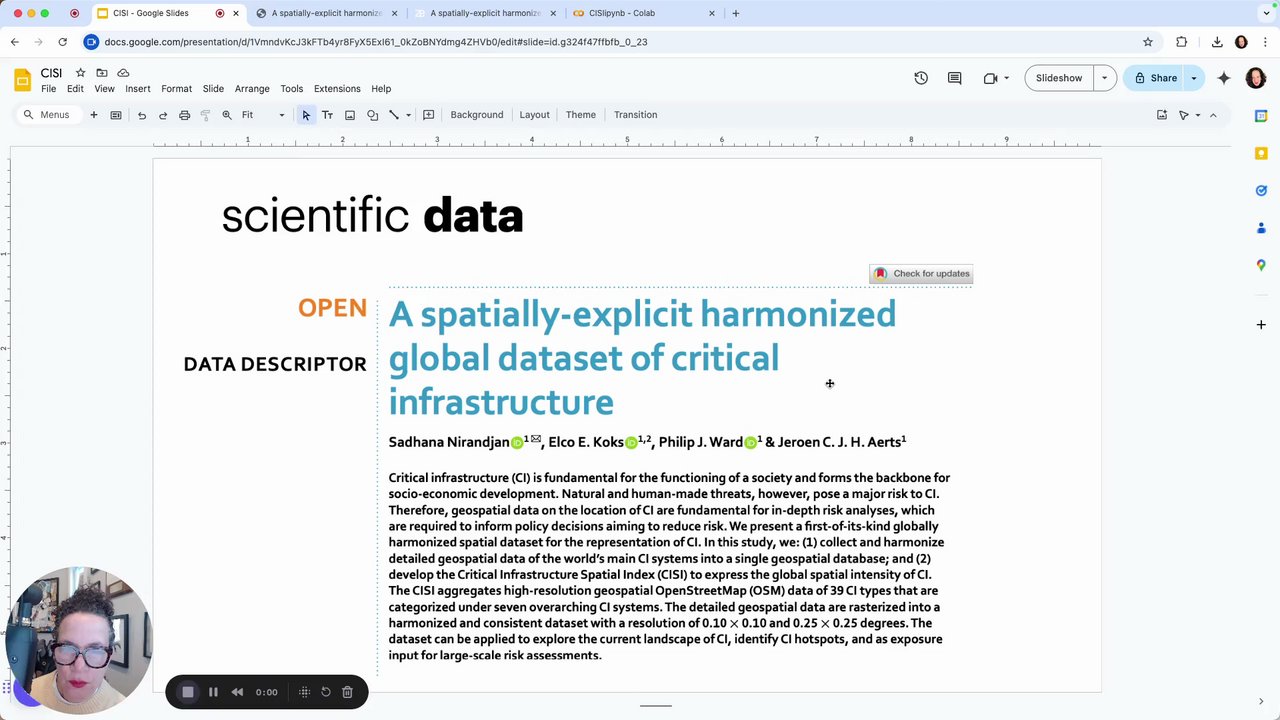The image size is (1280, 720).
Task: Redo the last action
Action: 162,115
